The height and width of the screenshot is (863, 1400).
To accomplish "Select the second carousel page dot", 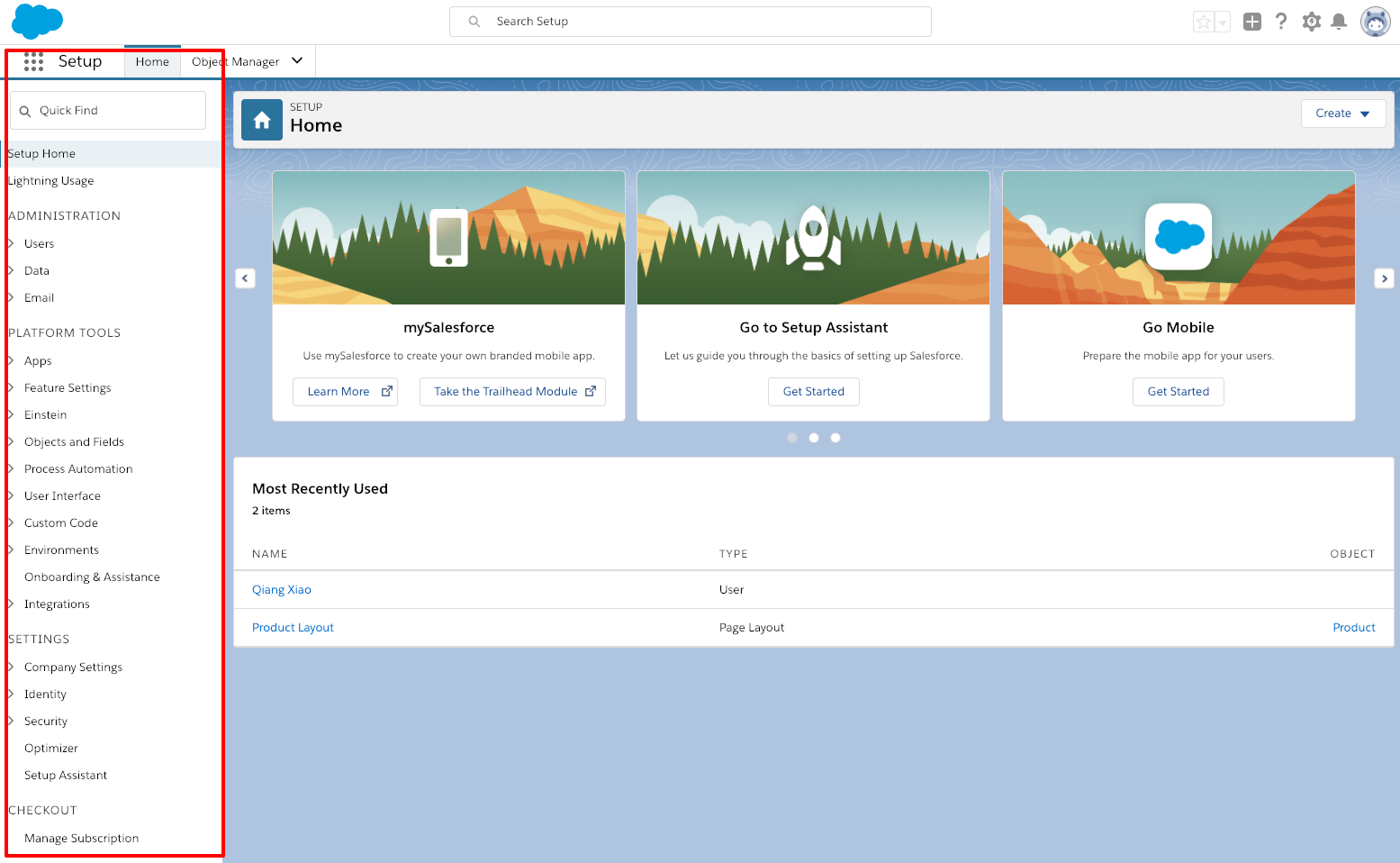I will pos(814,438).
